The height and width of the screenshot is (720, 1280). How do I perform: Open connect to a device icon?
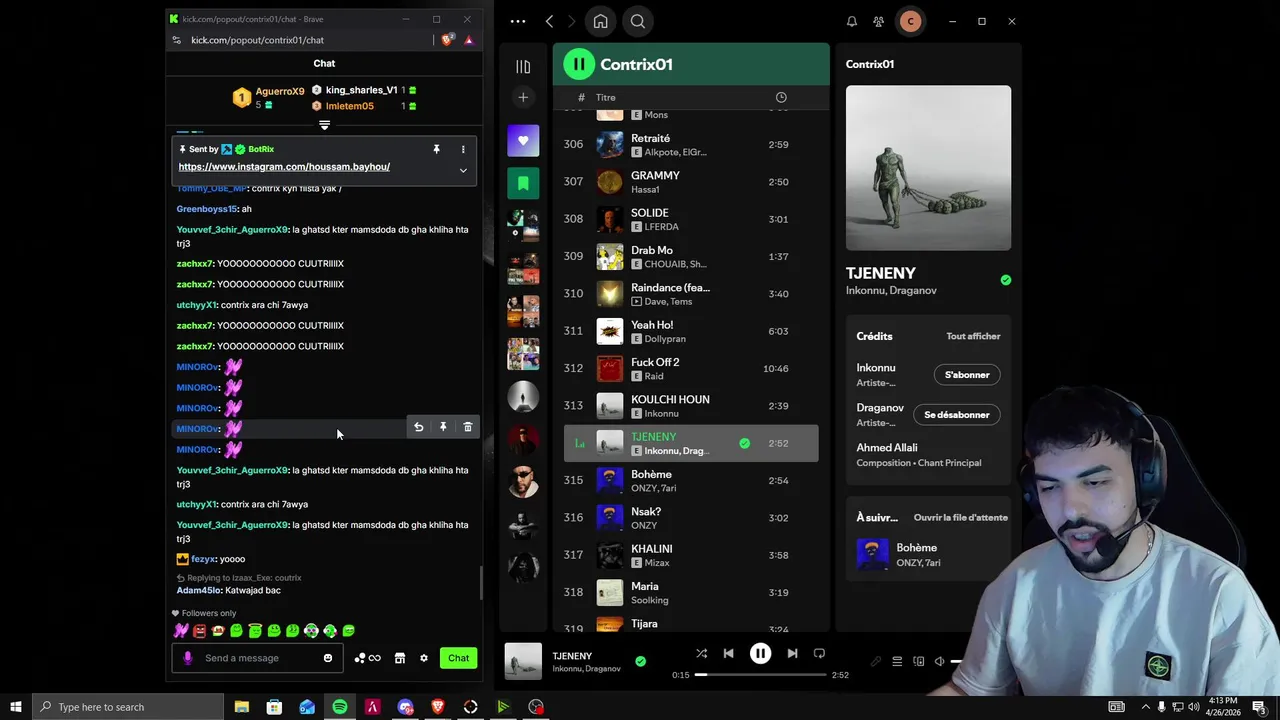918,661
